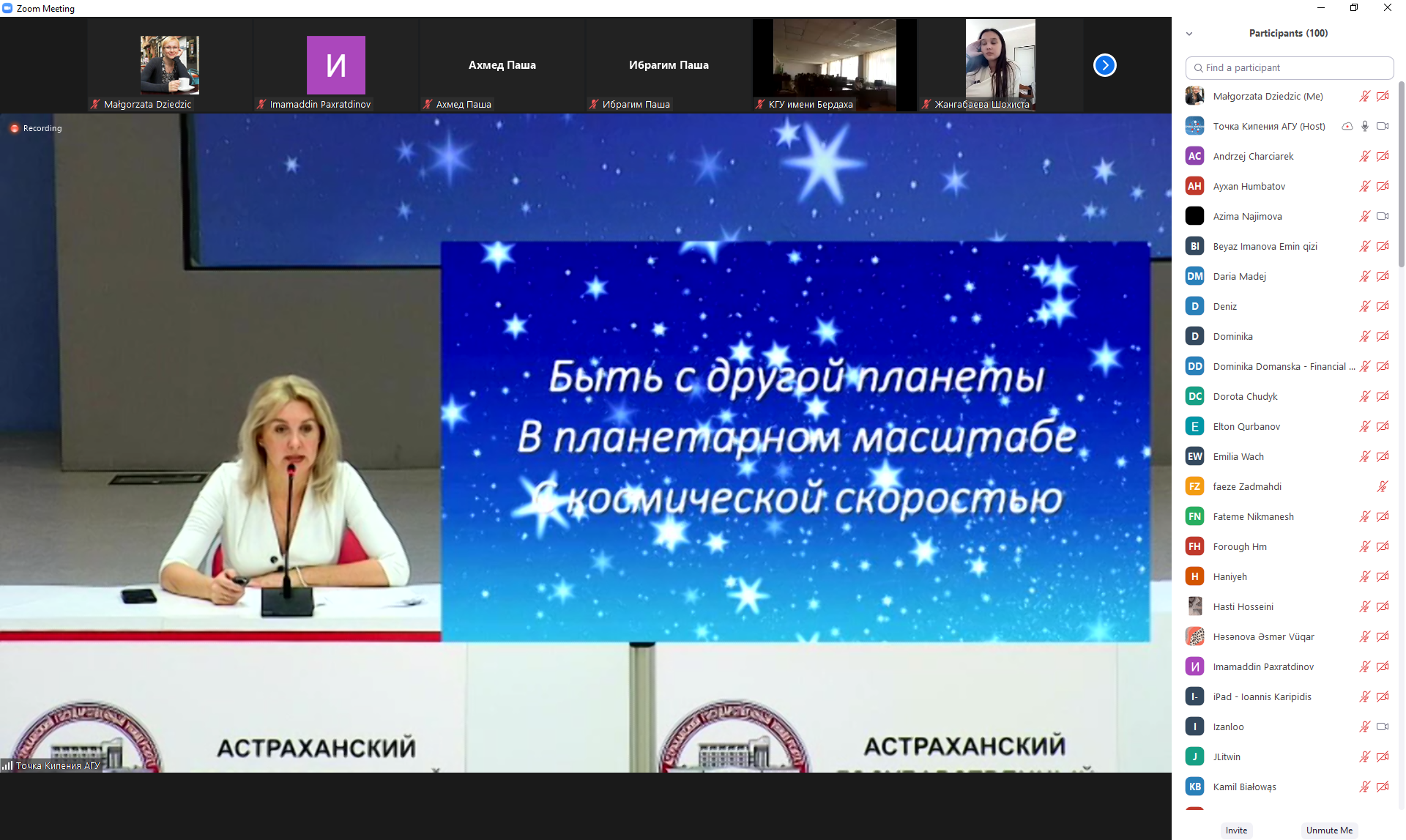The height and width of the screenshot is (840, 1406).
Task: Click the Find a participant search field
Action: tap(1289, 67)
